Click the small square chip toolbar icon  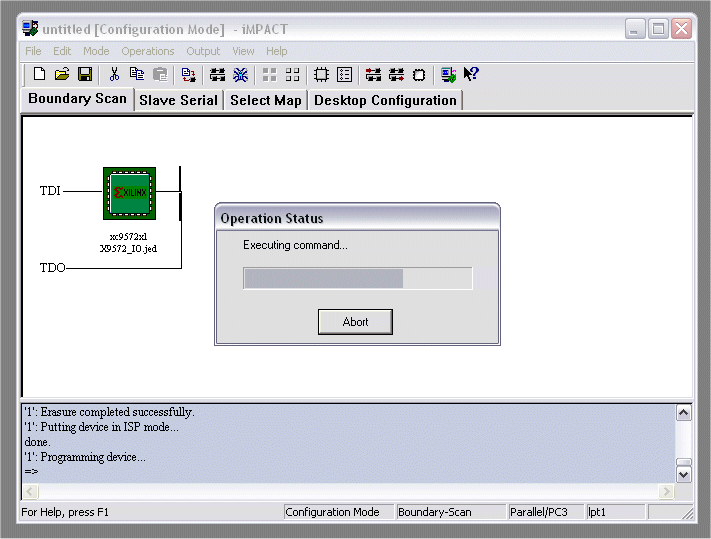(x=419, y=75)
